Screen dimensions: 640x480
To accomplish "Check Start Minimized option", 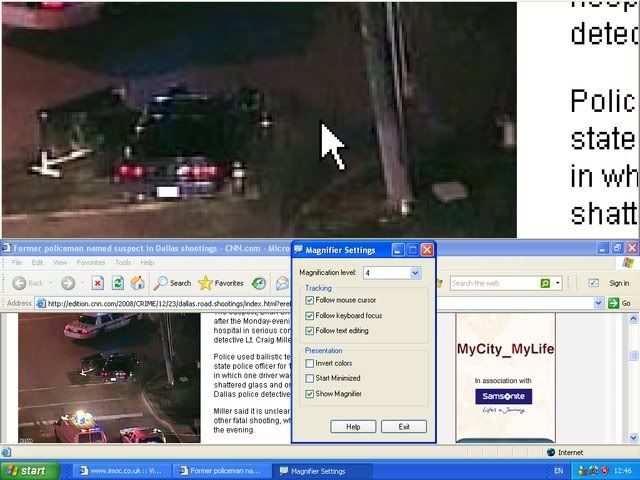I will tap(309, 378).
